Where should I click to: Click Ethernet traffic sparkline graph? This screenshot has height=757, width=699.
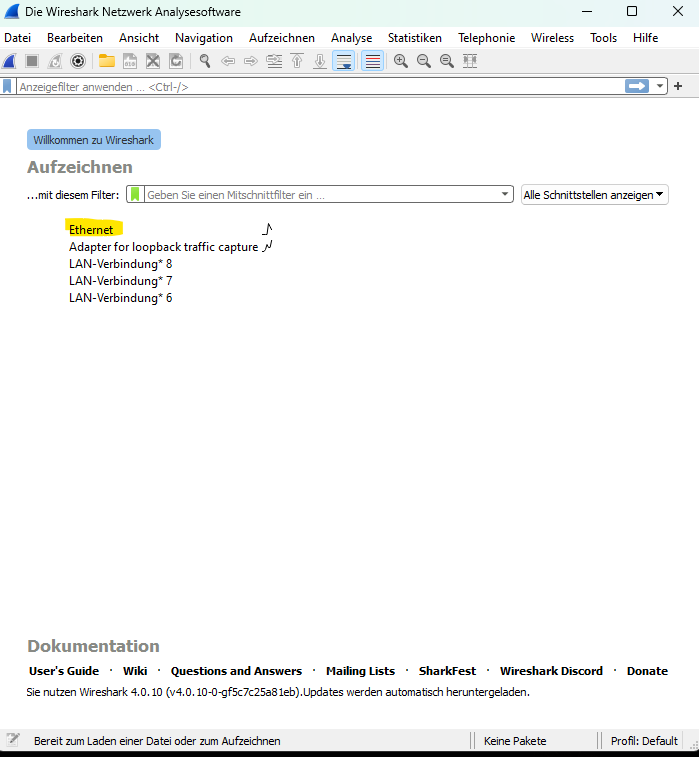(267, 229)
